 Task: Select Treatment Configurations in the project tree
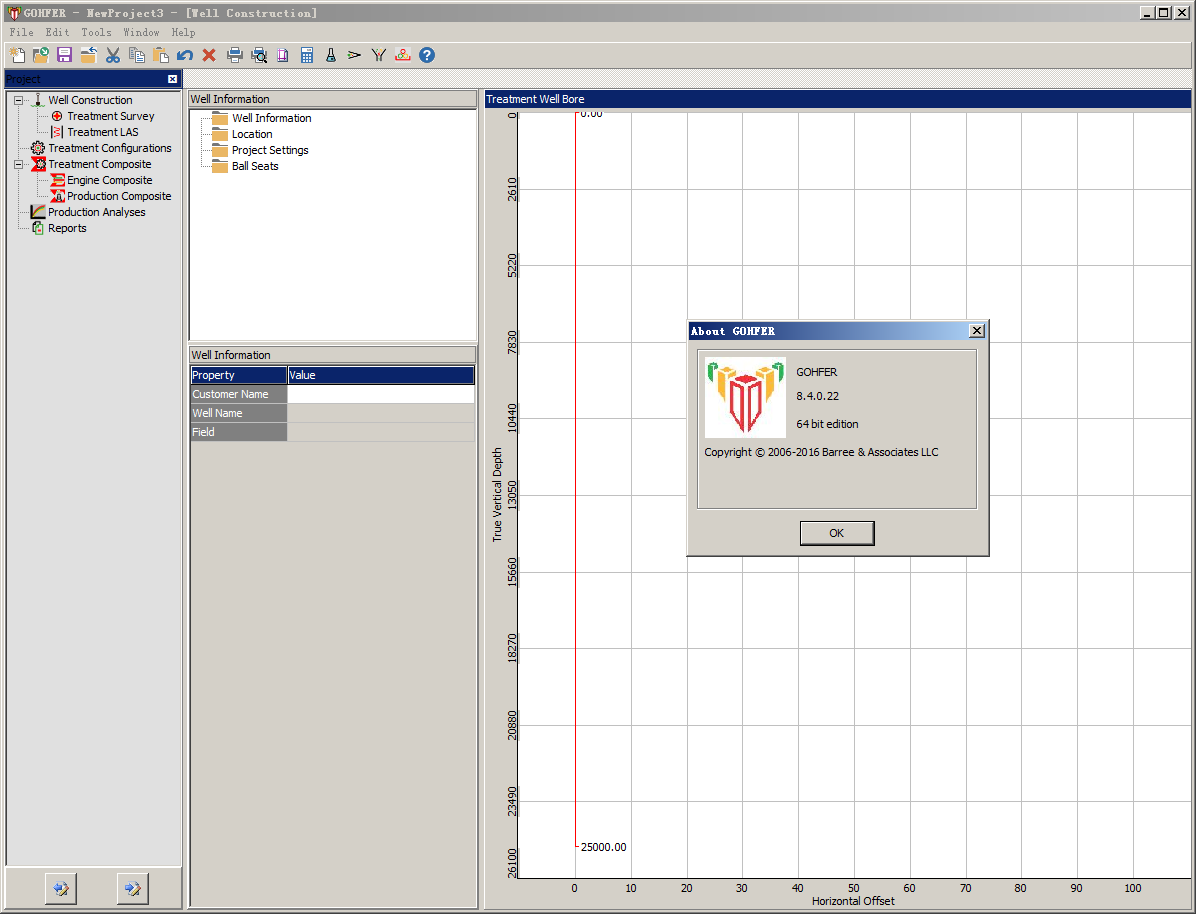[110, 148]
